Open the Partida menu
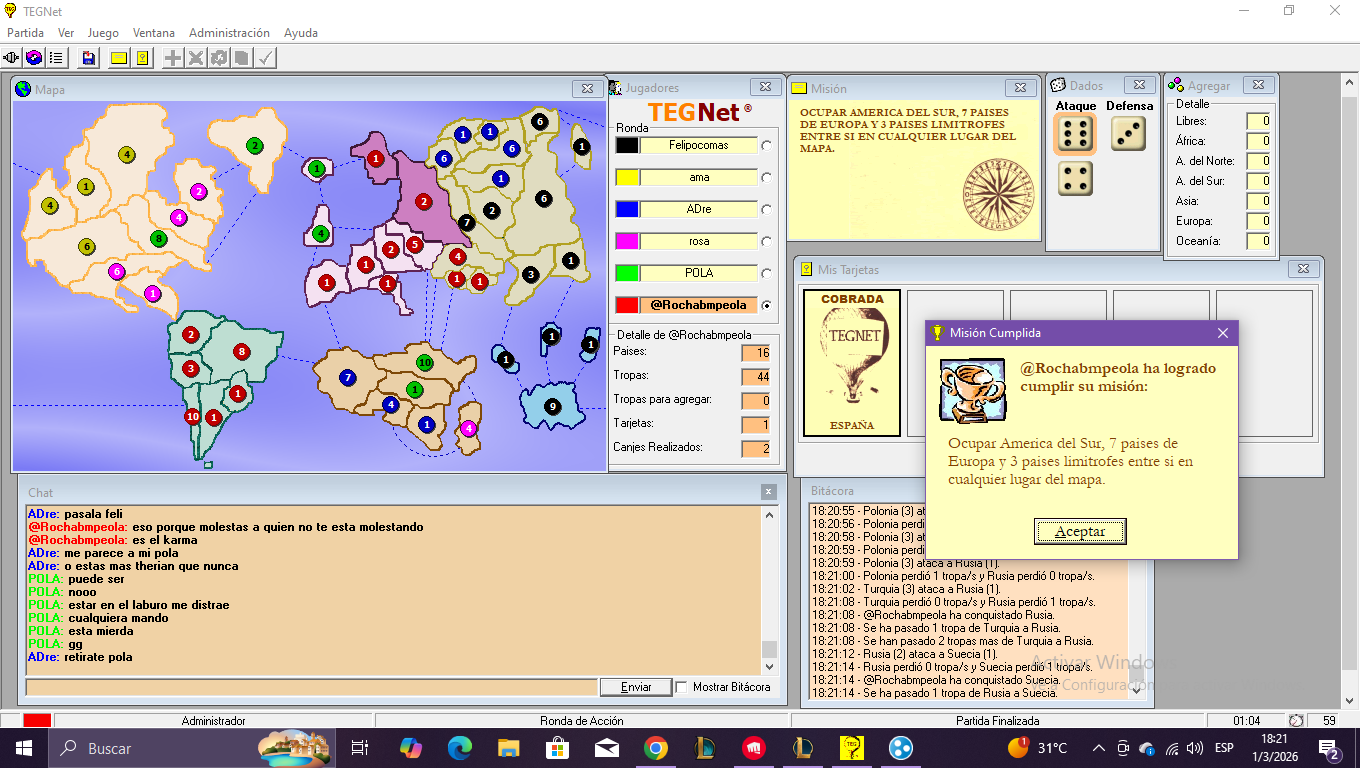Image resolution: width=1360 pixels, height=768 pixels. (25, 33)
